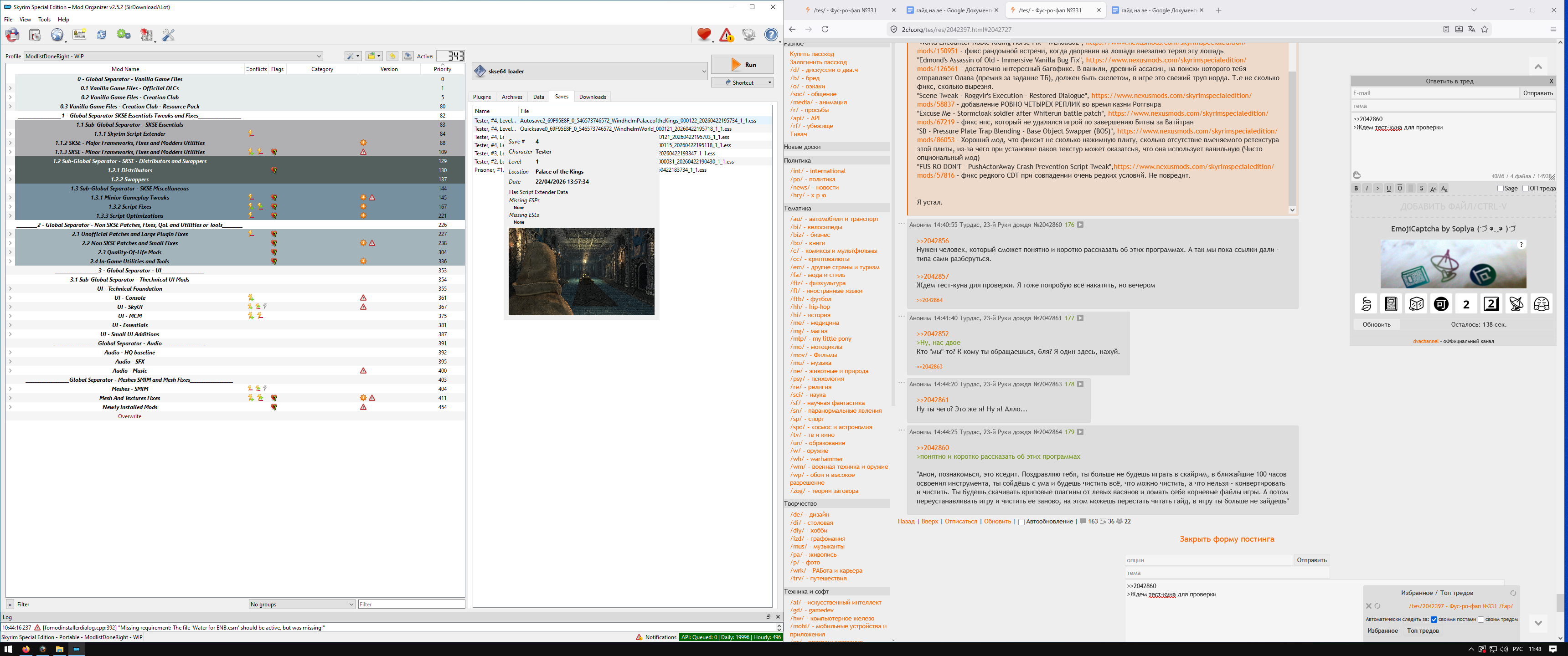Open Firefox from the Windows taskbar
This screenshot has height=656, width=1568.
click(26, 649)
